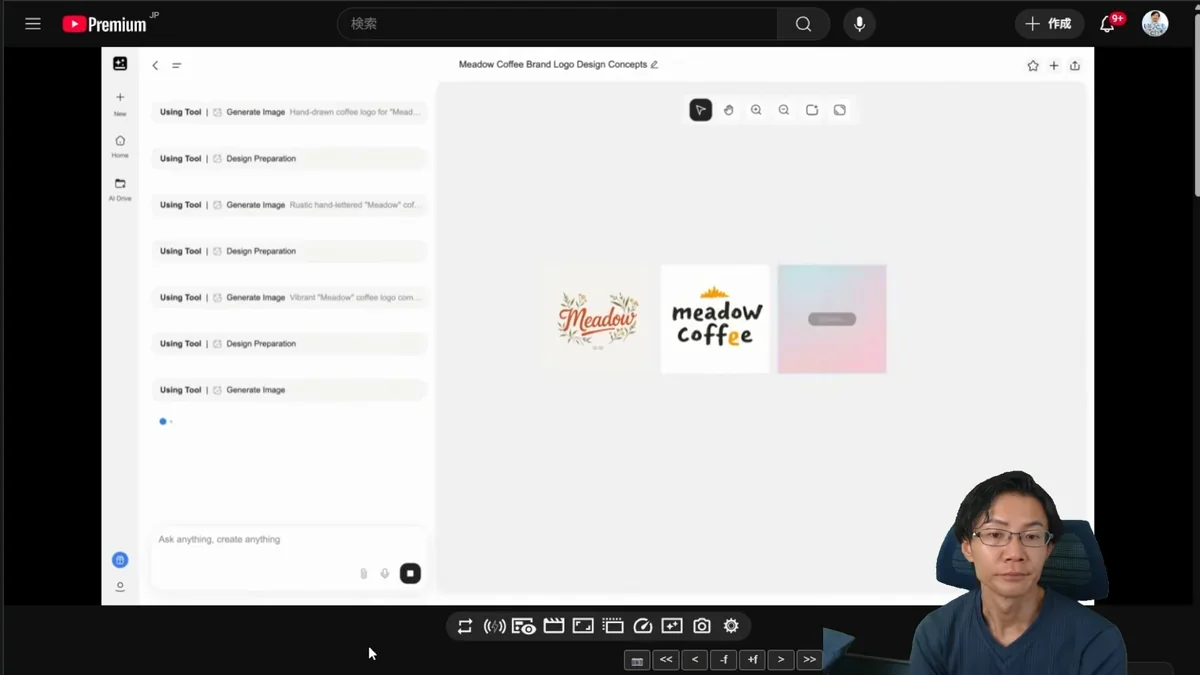Zoom in on the canvas
Viewport: 1200px width, 675px height.
click(756, 110)
